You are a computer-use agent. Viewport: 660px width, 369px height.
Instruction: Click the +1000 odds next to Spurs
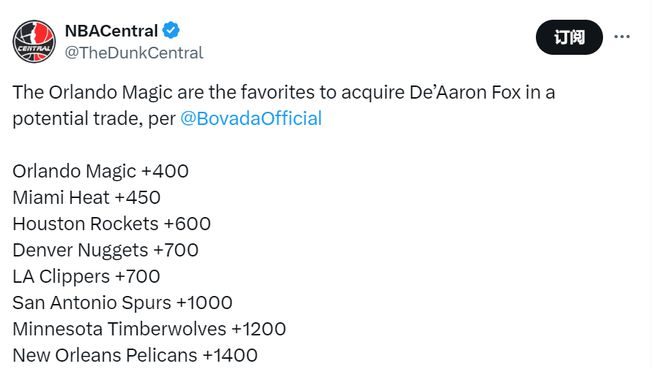pos(205,303)
